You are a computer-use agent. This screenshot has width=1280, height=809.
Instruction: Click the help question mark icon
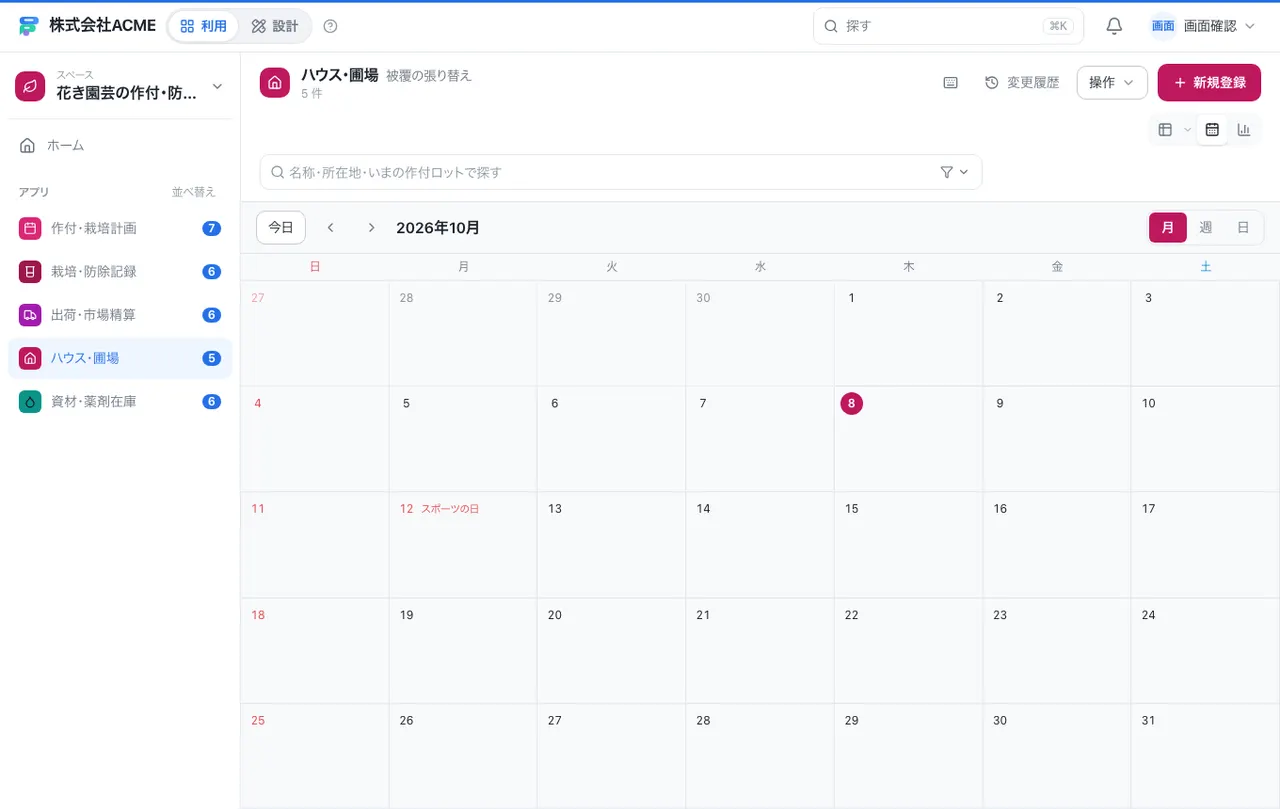point(331,26)
